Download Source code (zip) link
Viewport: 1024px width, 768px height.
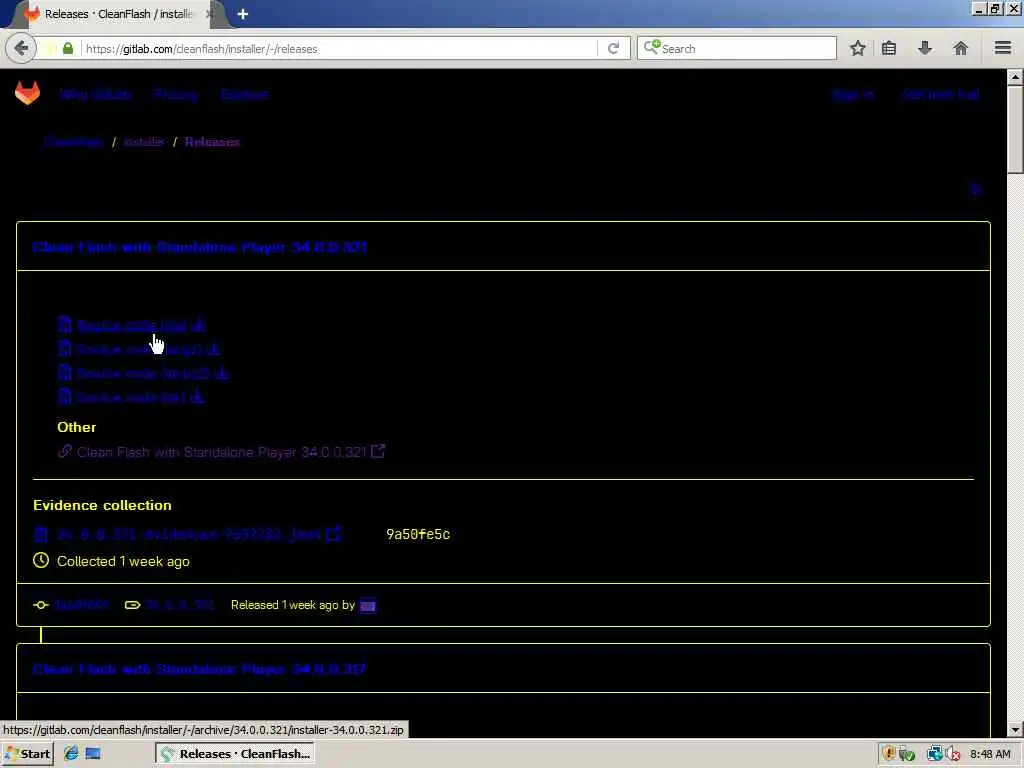click(x=131, y=325)
